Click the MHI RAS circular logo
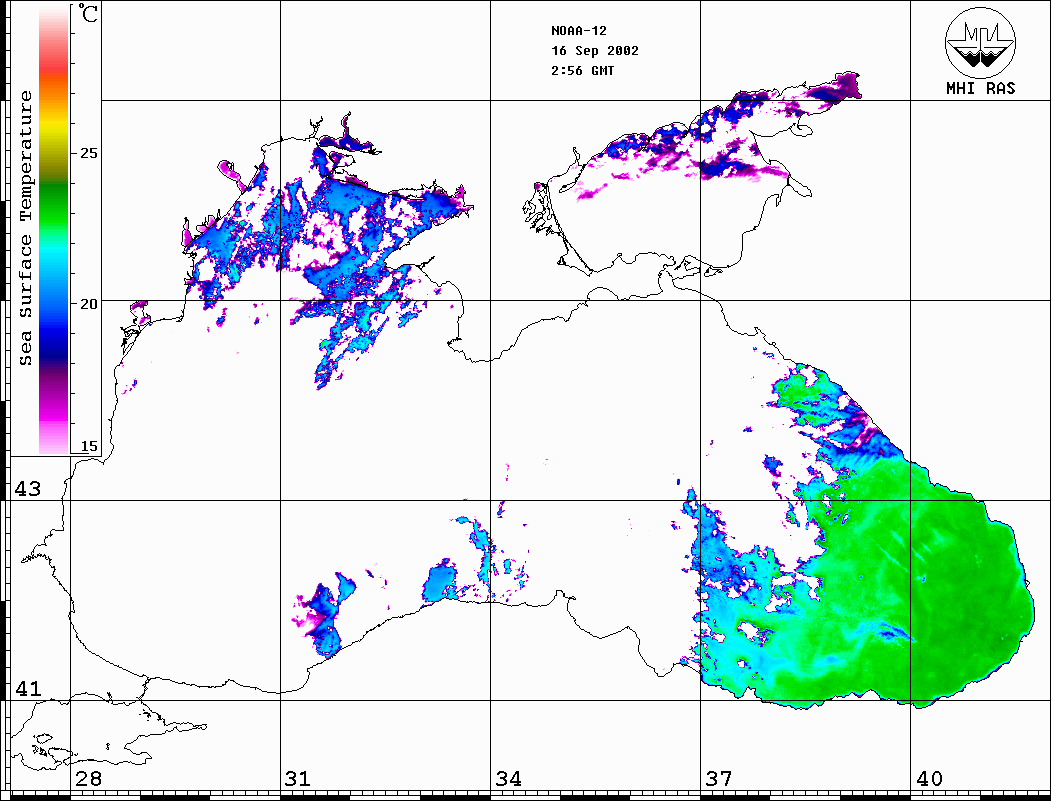The height and width of the screenshot is (801, 1051). 980,43
